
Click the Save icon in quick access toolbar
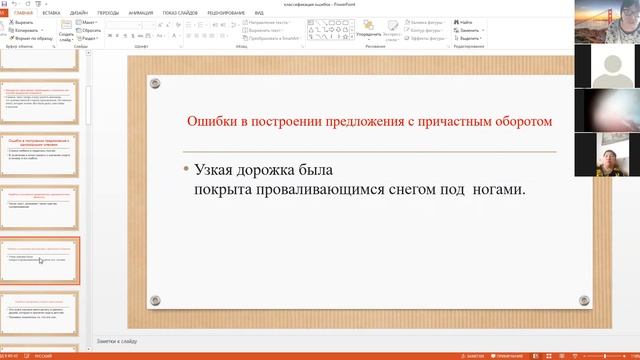4,4
